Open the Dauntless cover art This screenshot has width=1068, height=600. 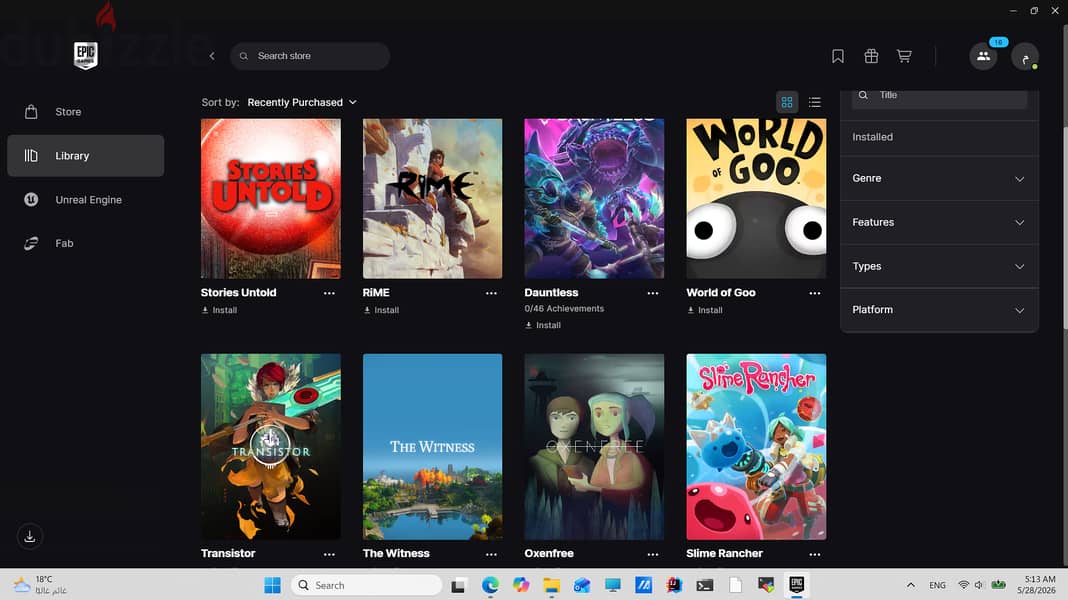[x=594, y=198]
